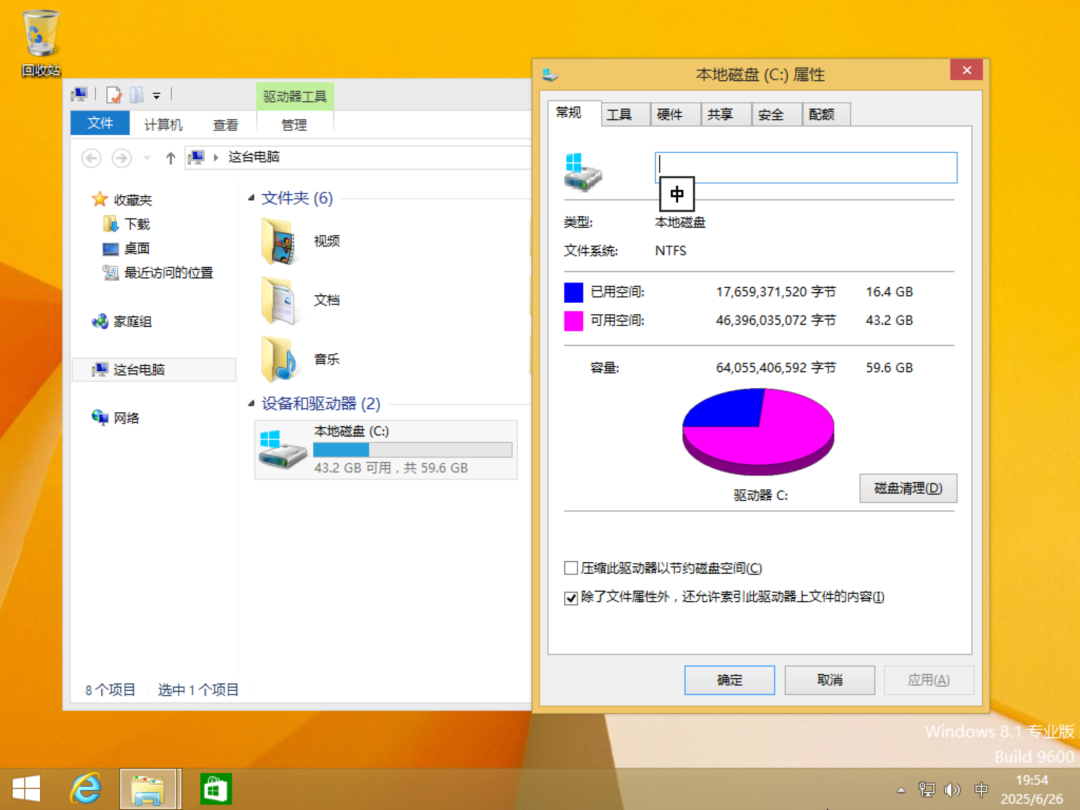Click the 取消 button
This screenshot has height=810, width=1080.
pos(830,680)
